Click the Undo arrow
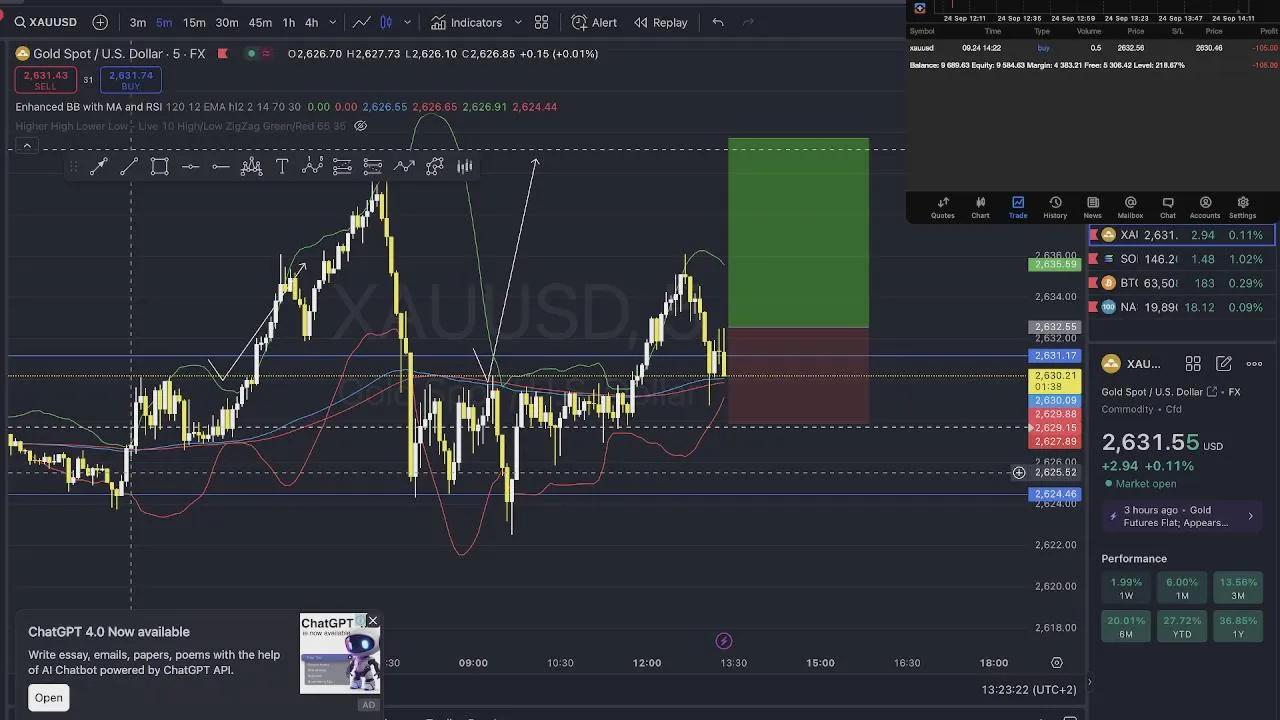Screen dimensions: 1280x720 (x=718, y=22)
